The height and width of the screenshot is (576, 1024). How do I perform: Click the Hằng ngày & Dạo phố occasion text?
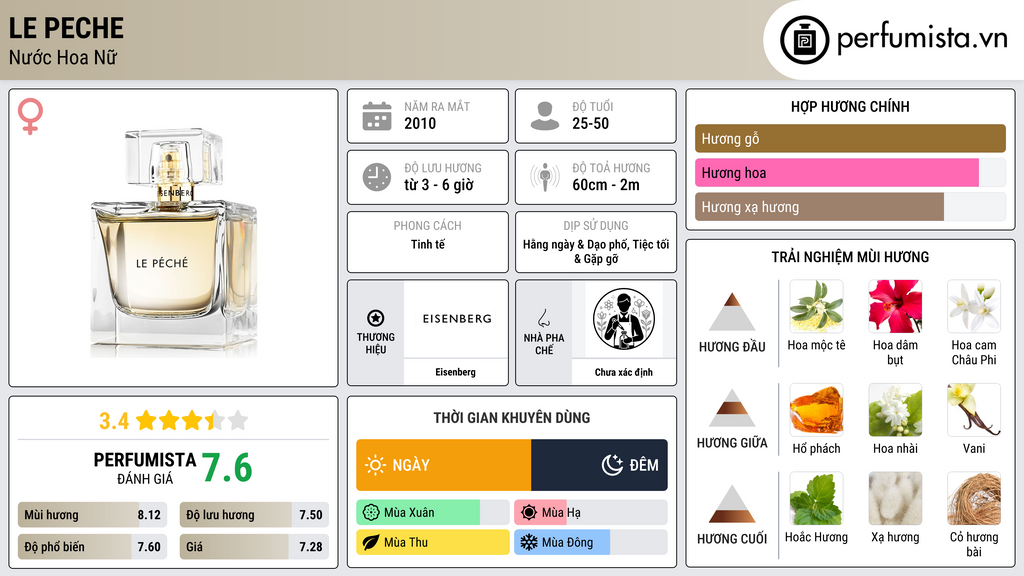(x=596, y=251)
